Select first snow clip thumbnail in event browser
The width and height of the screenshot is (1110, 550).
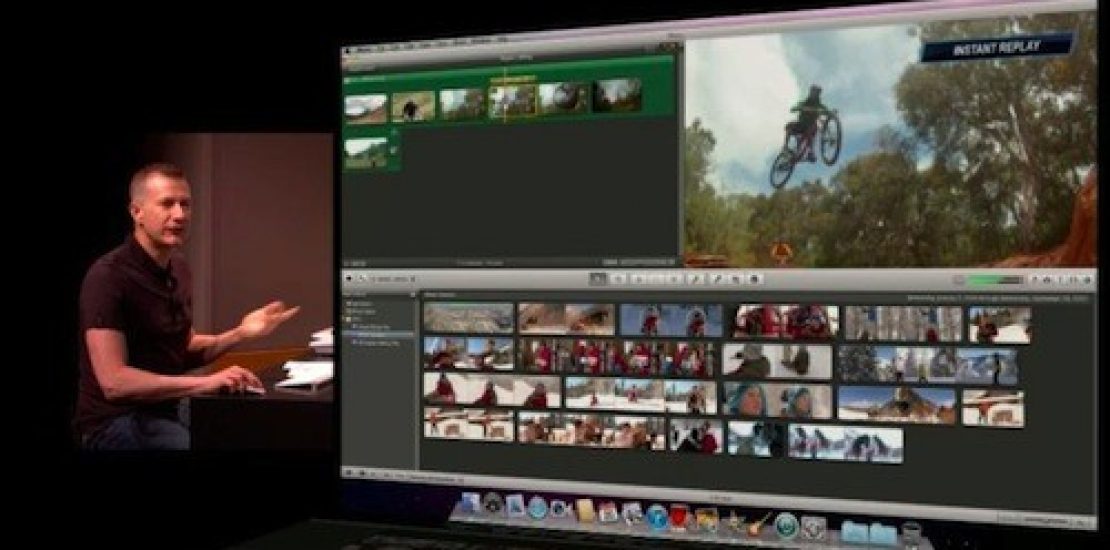pos(468,319)
